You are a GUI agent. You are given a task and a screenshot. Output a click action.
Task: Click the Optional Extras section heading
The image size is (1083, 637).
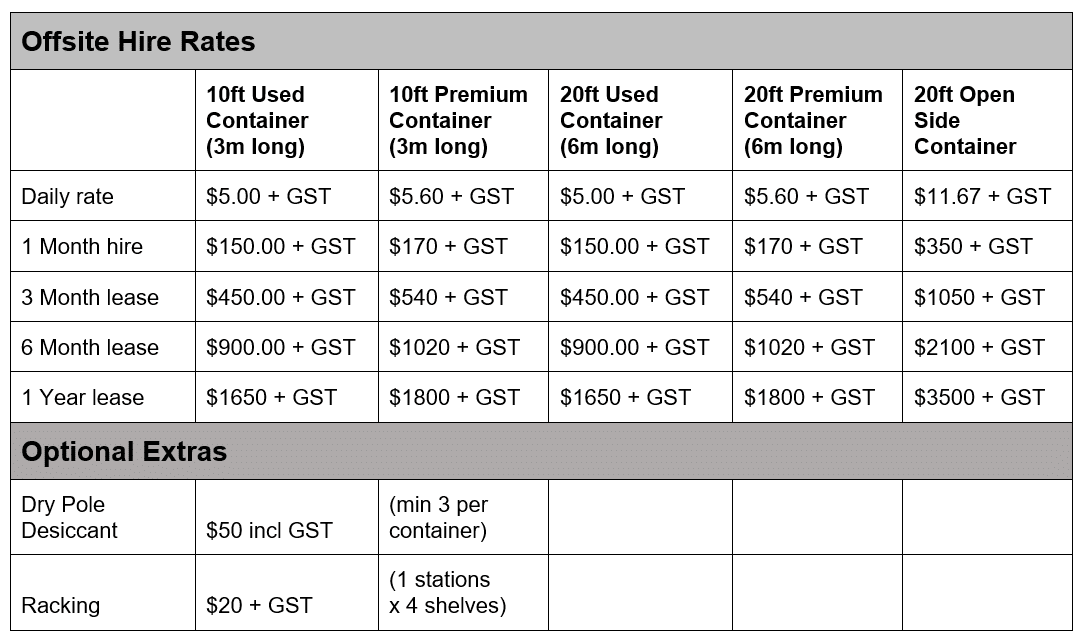pyautogui.click(x=124, y=452)
